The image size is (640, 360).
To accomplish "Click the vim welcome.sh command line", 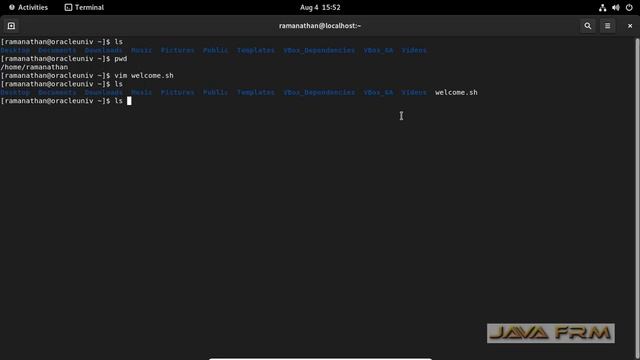I will [87, 76].
